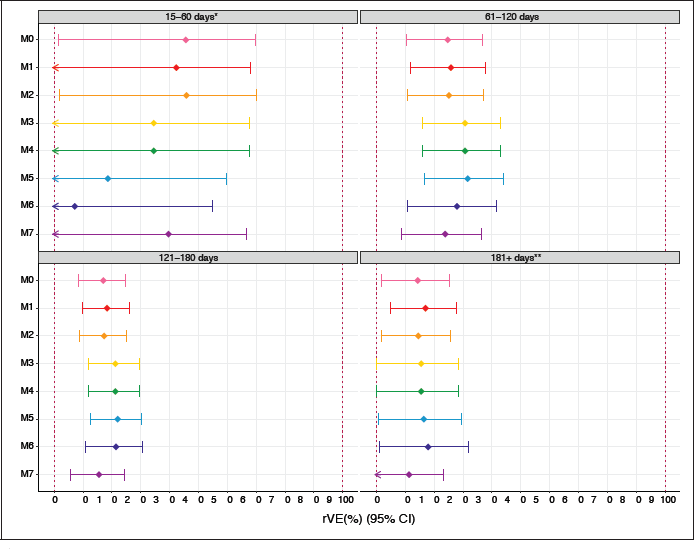
Task: Click the pink M0 diamond in 15–60 days panel
Action: pyautogui.click(x=186, y=39)
